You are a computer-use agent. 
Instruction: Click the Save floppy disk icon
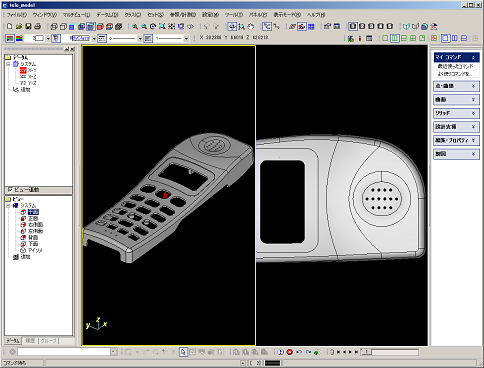28,26
